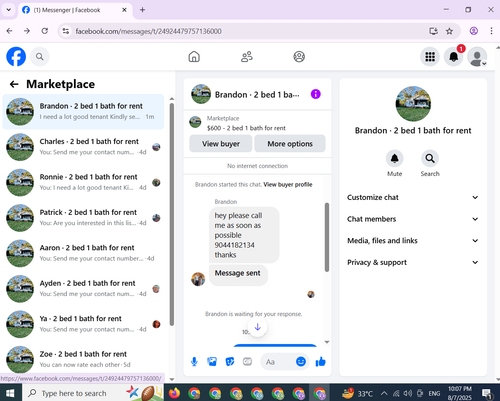
Task: Open View buyer profile link
Action: 288,185
